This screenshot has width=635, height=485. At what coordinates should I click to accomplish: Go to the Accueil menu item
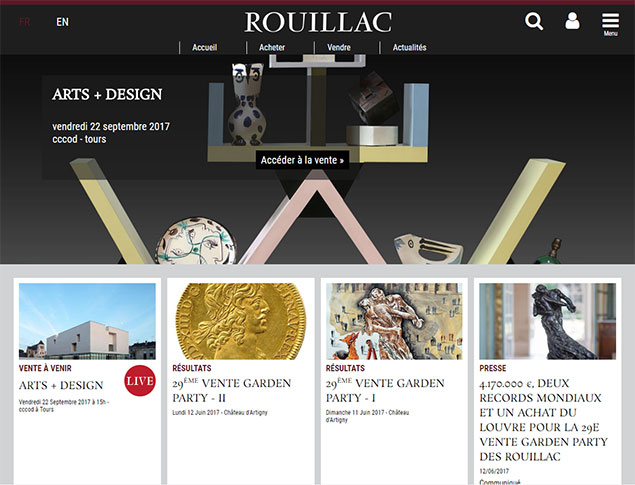[x=205, y=47]
